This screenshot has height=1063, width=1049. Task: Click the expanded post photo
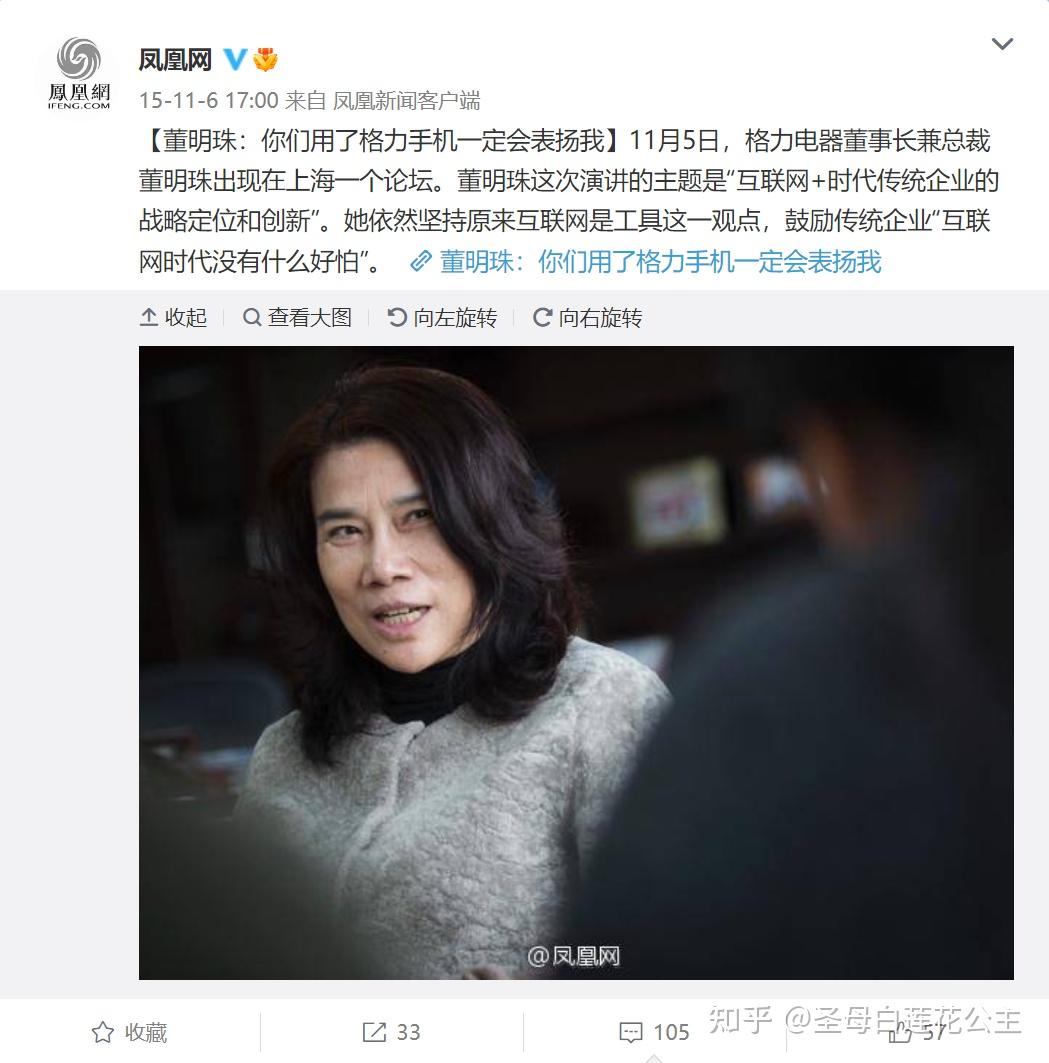(576, 662)
